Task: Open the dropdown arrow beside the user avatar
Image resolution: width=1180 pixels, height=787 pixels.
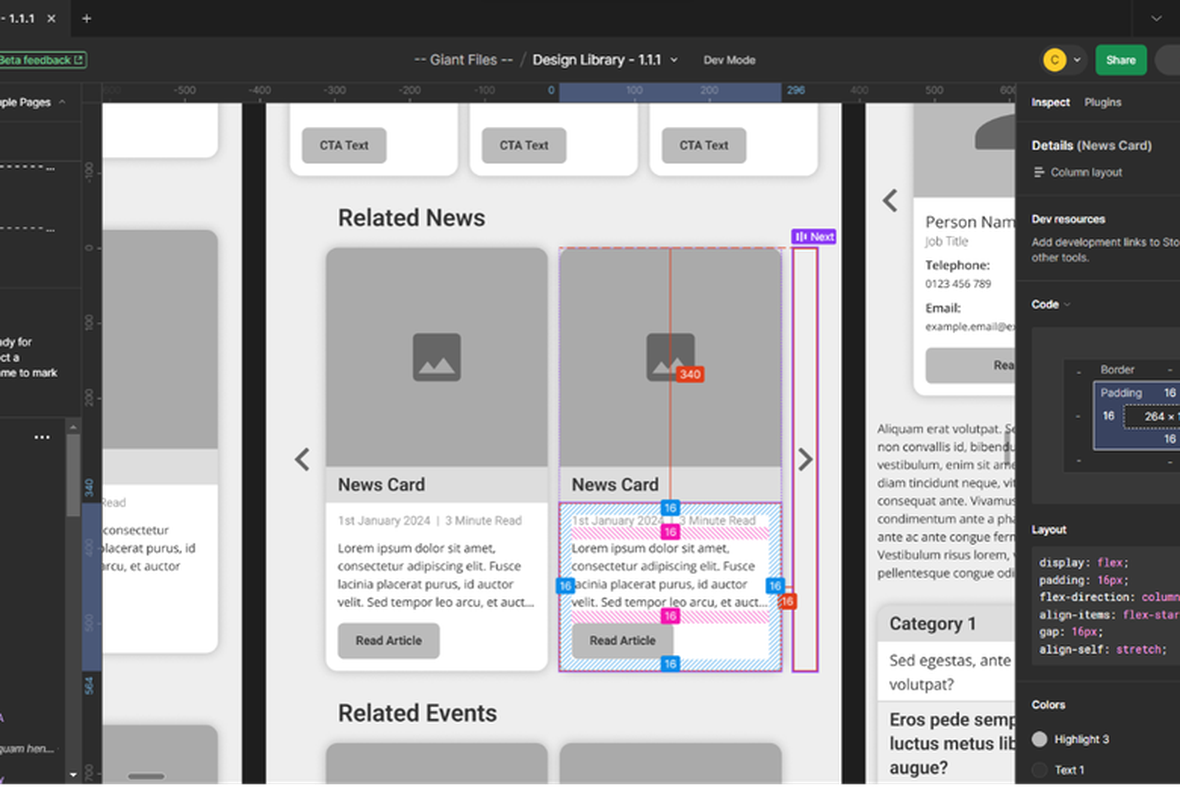Action: click(x=1077, y=60)
